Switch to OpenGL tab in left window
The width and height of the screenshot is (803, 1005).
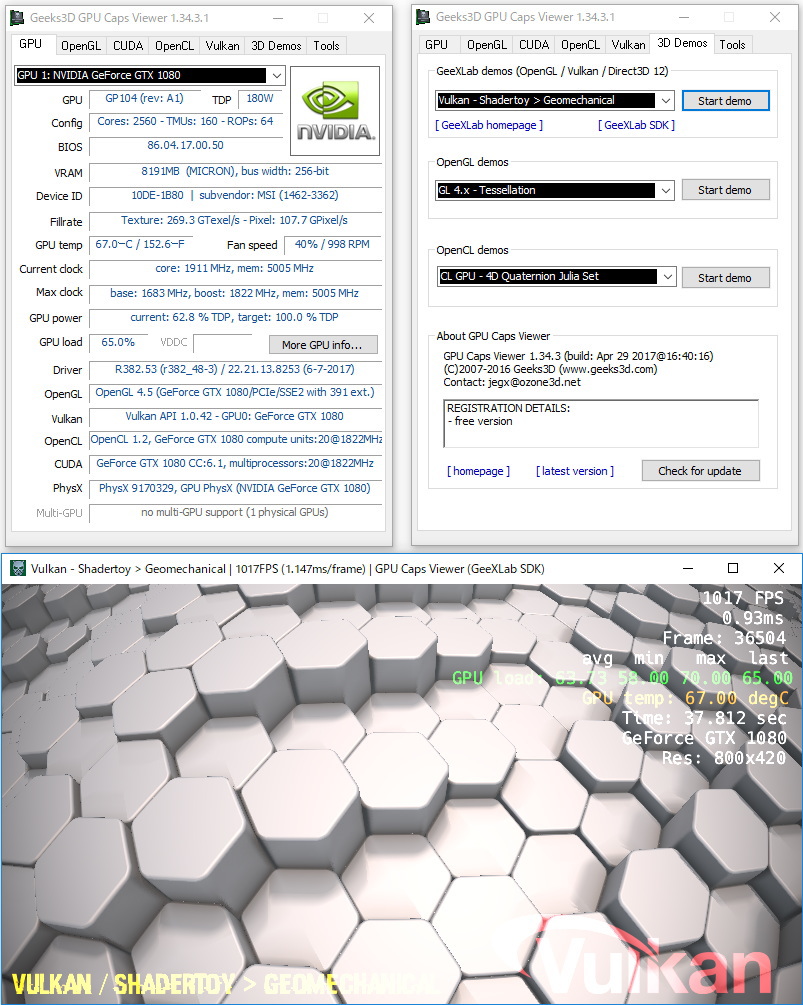tap(81, 46)
